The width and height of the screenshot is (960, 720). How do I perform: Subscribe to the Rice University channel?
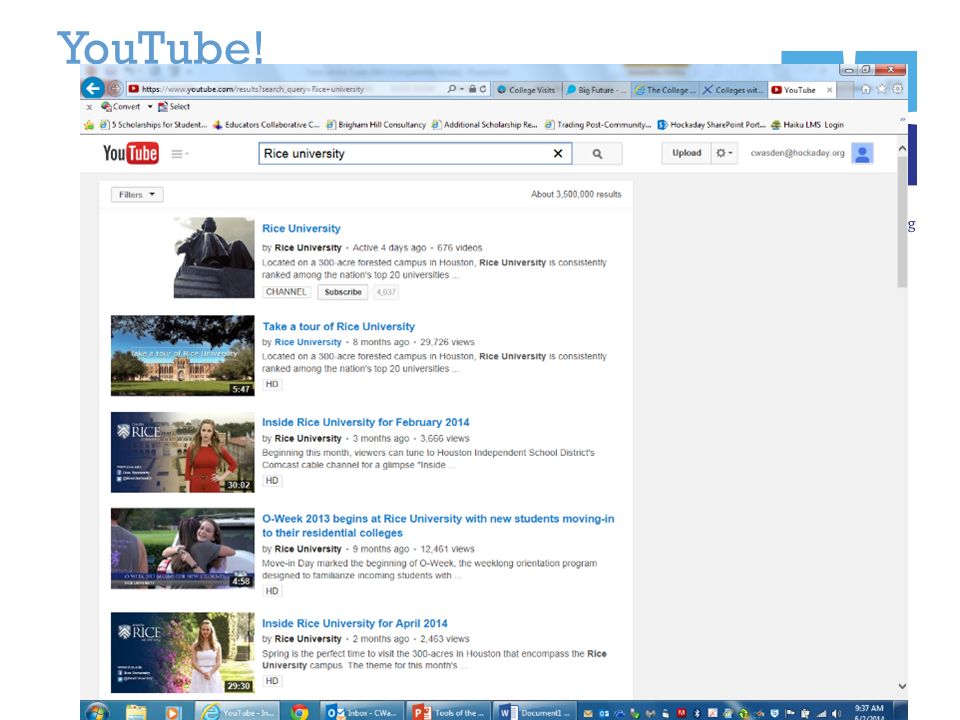343,292
